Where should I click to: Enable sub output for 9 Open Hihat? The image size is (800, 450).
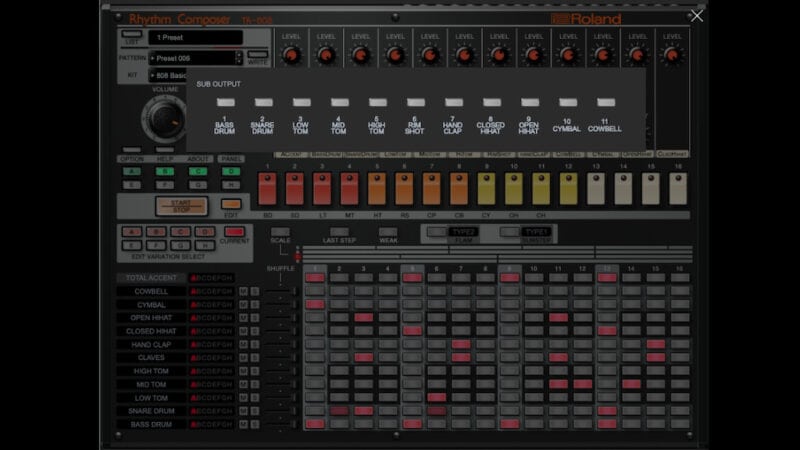(530, 103)
